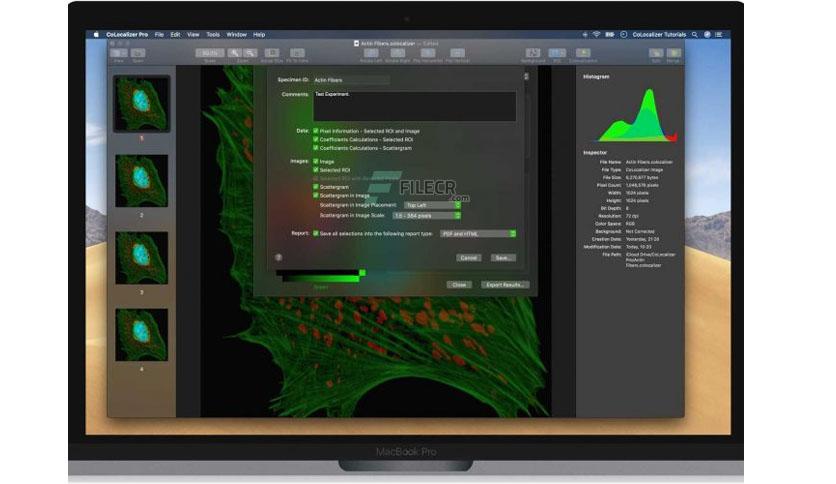This screenshot has height=484, width=836.
Task: Open Spotlight search in menu bar
Action: 695,35
